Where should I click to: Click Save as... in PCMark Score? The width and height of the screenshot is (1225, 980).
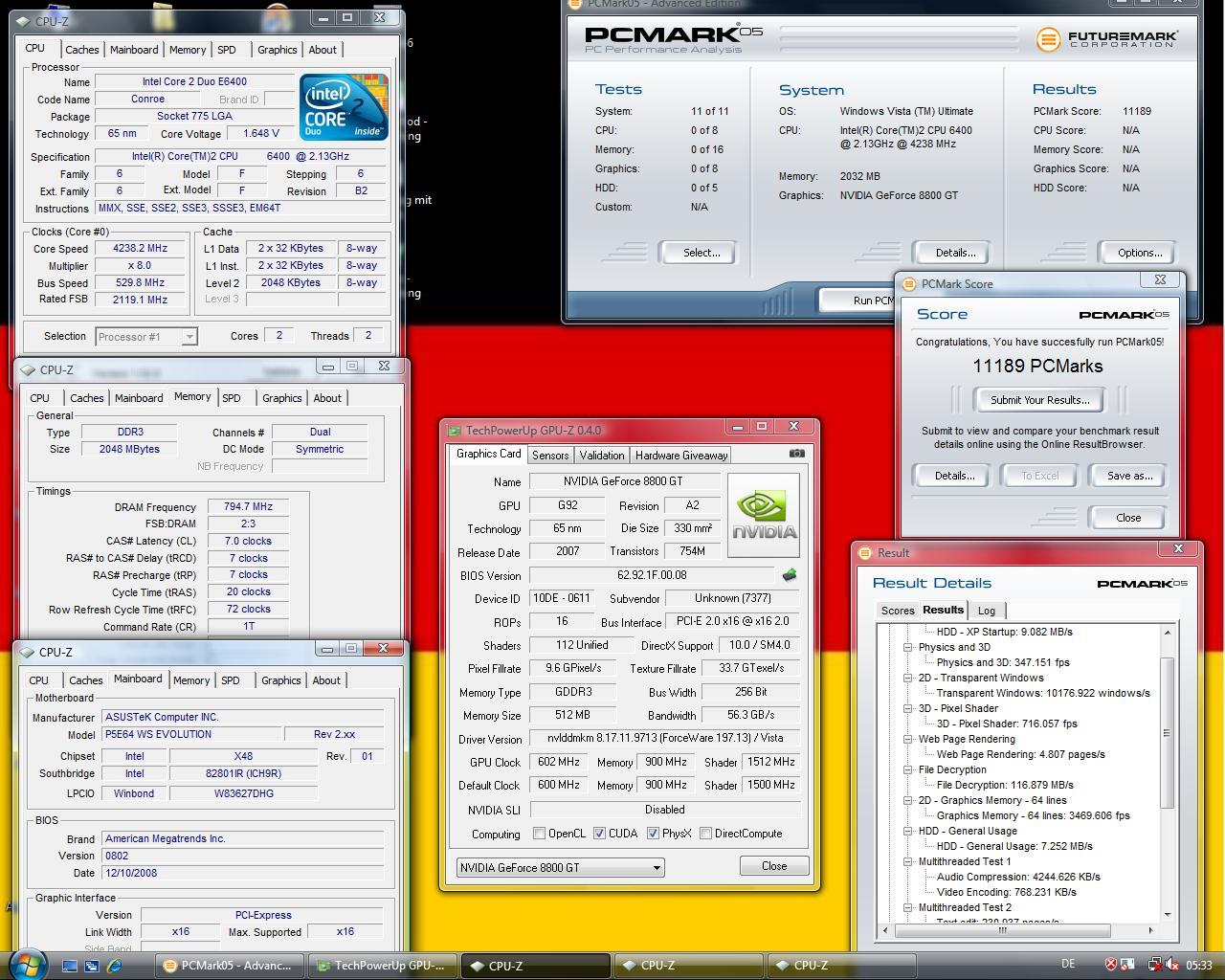tap(1129, 476)
